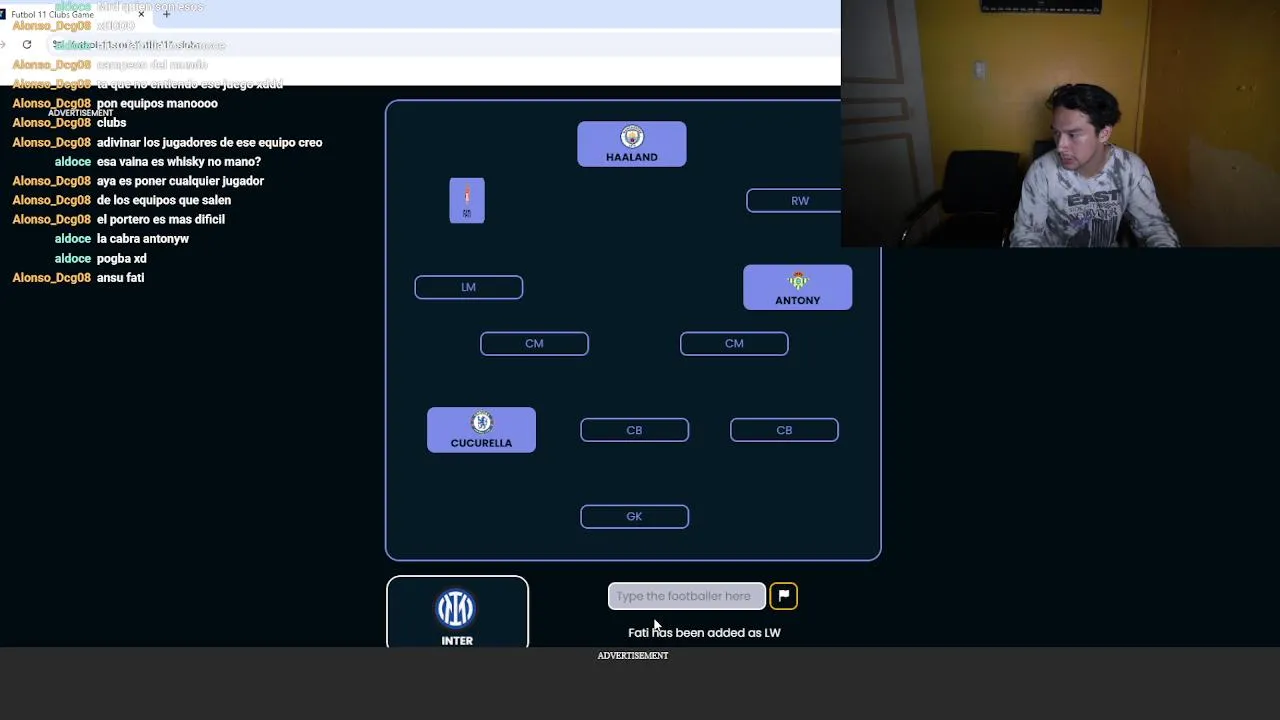Click chat message 'ansu fati'
The image size is (1280, 720).
click(120, 277)
